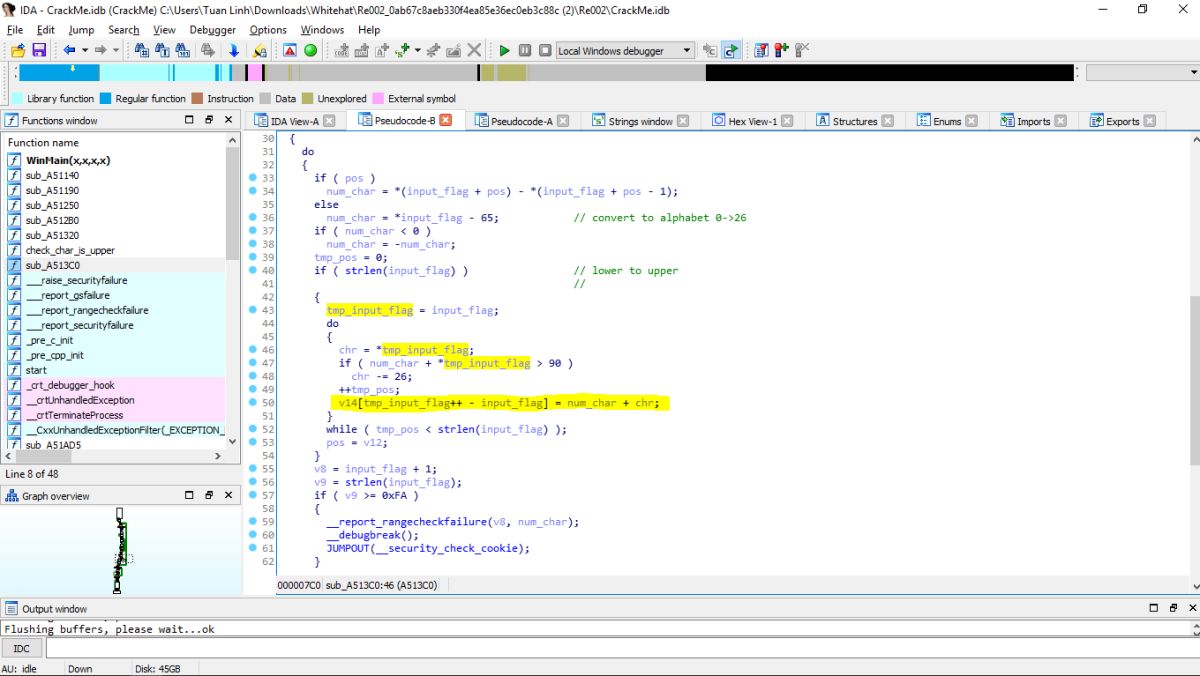Click the delete breakpoint icon with gray X

801,50
